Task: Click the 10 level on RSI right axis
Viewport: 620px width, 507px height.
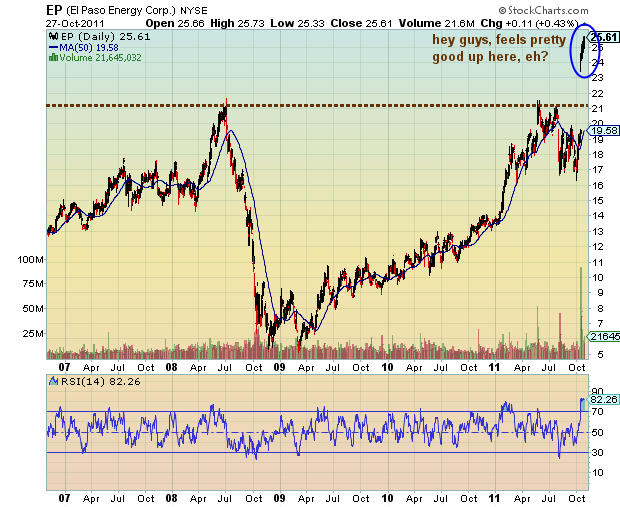Action: 598,473
